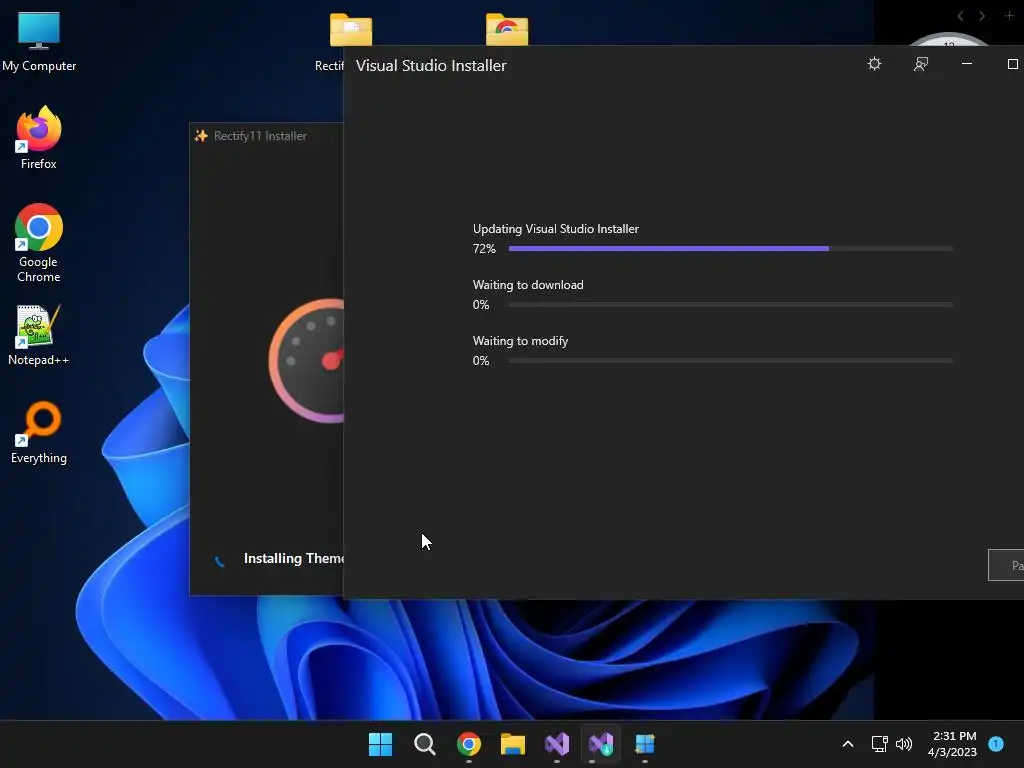The height and width of the screenshot is (768, 1024).
Task: Minimize the Visual Studio Installer window
Action: [967, 64]
